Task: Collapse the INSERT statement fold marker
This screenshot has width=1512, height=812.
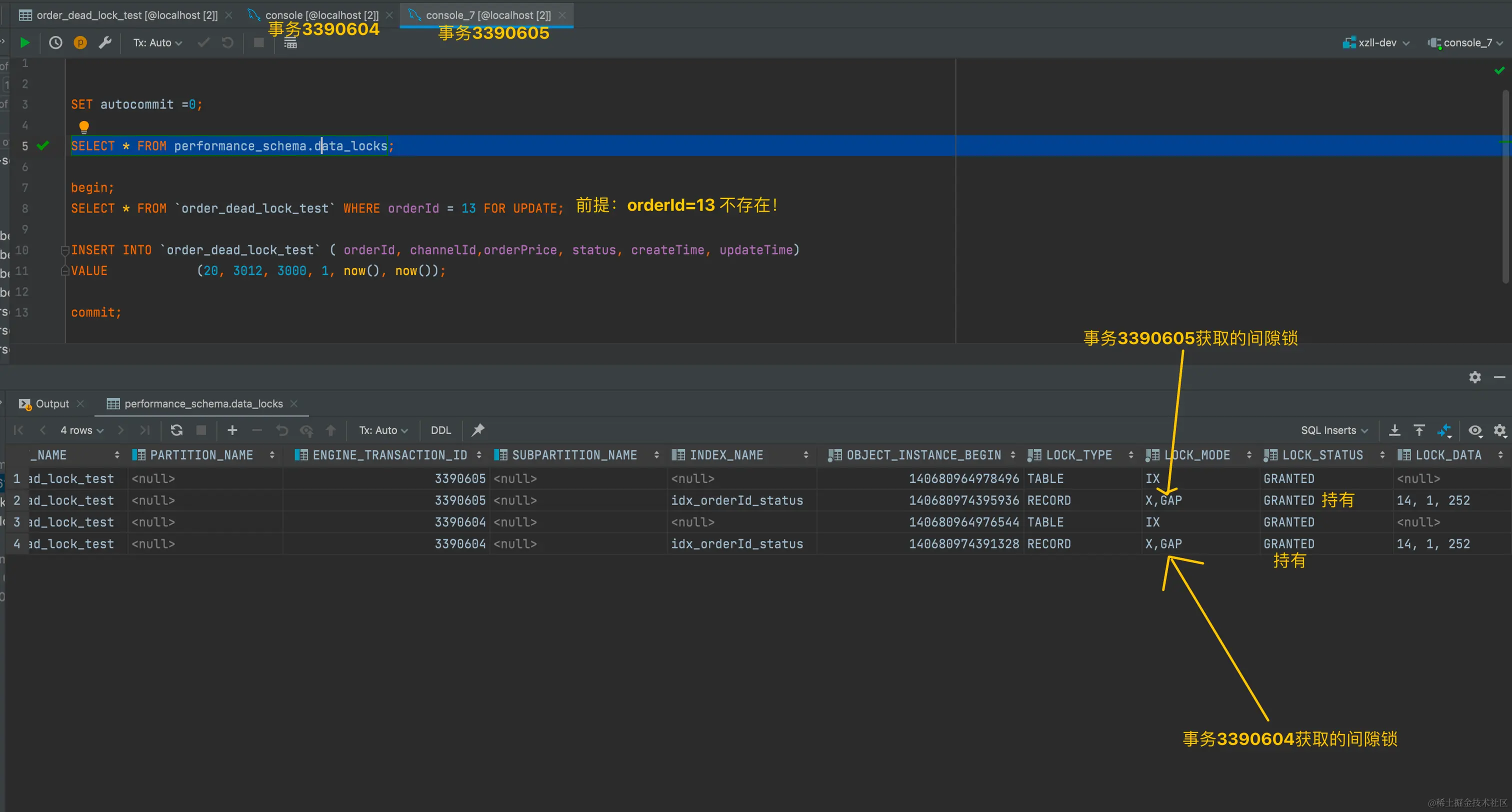Action: coord(64,250)
